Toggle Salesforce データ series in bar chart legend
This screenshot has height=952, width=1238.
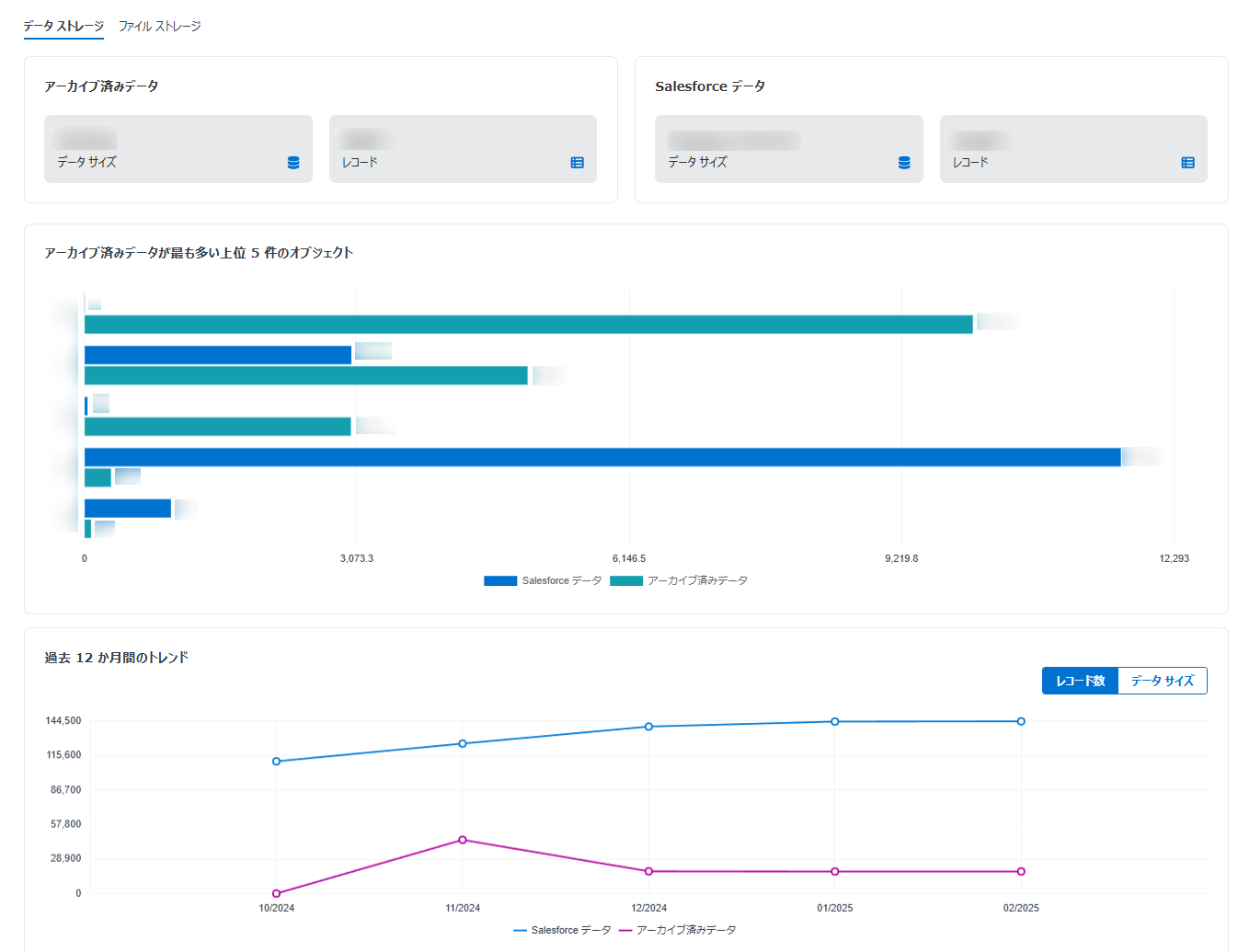(543, 581)
